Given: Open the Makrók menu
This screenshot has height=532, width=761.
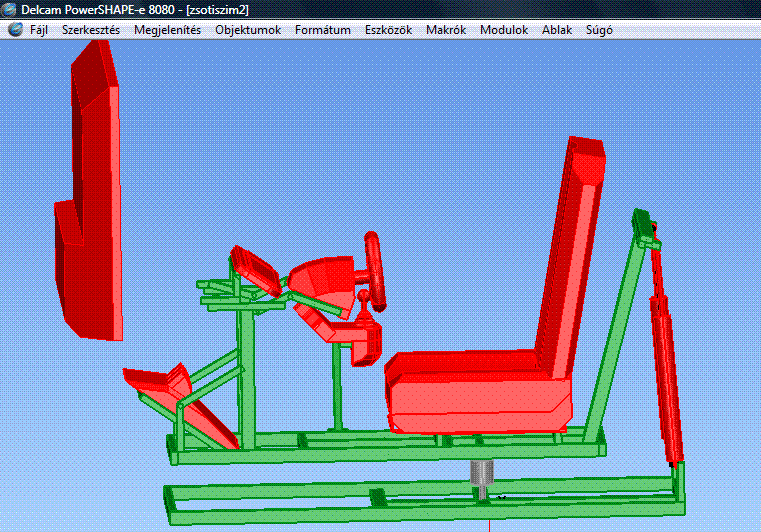Looking at the screenshot, I should pyautogui.click(x=446, y=30).
